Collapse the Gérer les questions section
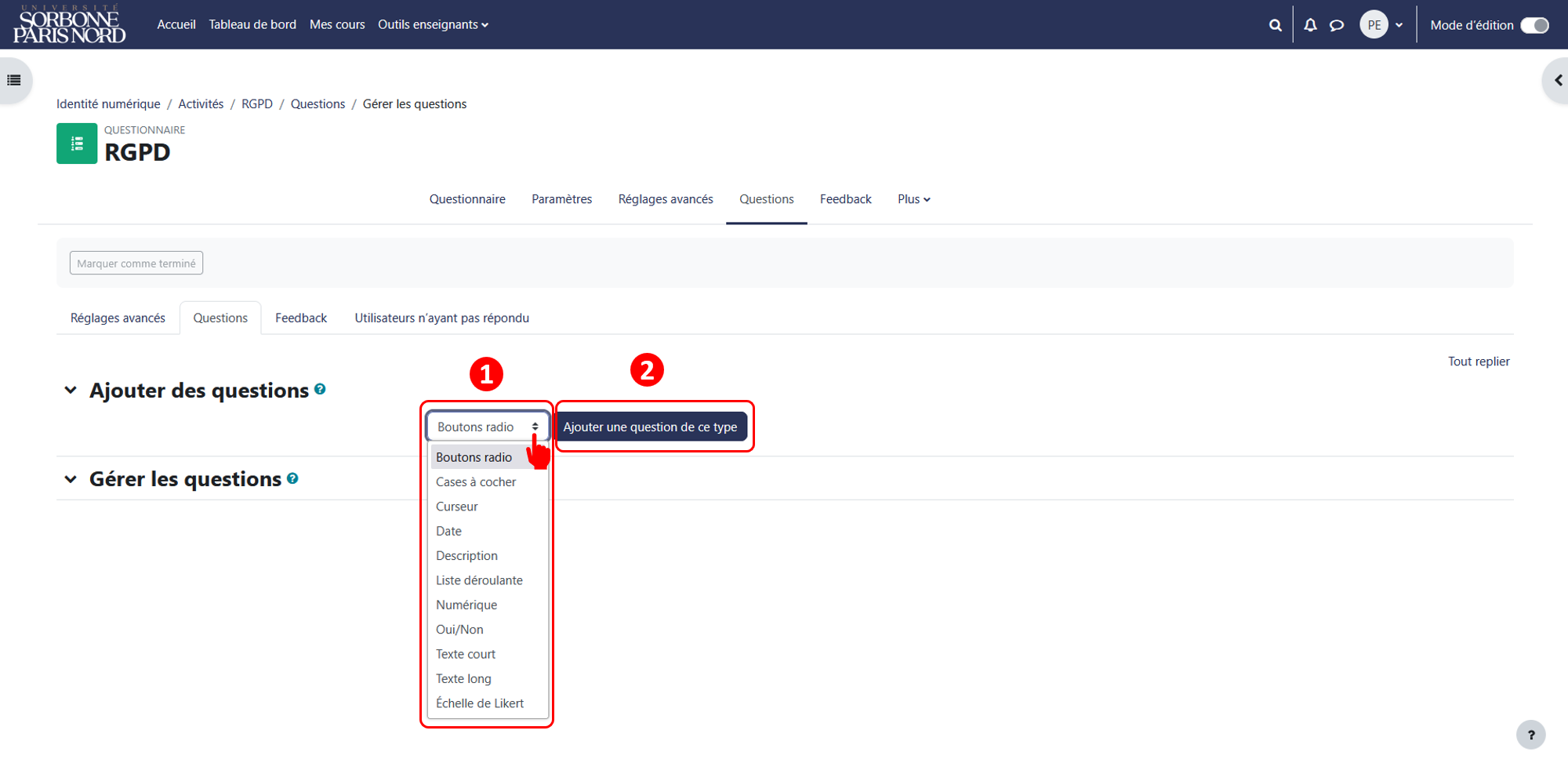This screenshot has width=1568, height=774. tap(71, 479)
